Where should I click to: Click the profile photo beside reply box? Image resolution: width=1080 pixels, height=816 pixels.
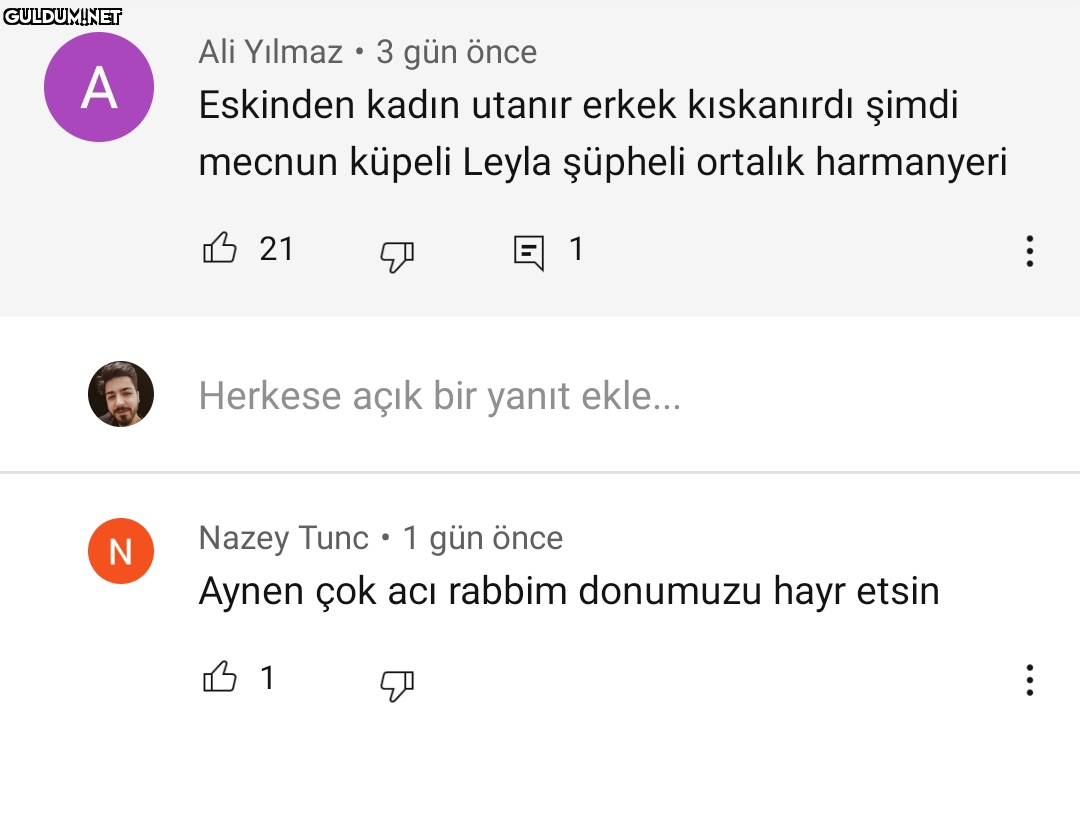[121, 394]
